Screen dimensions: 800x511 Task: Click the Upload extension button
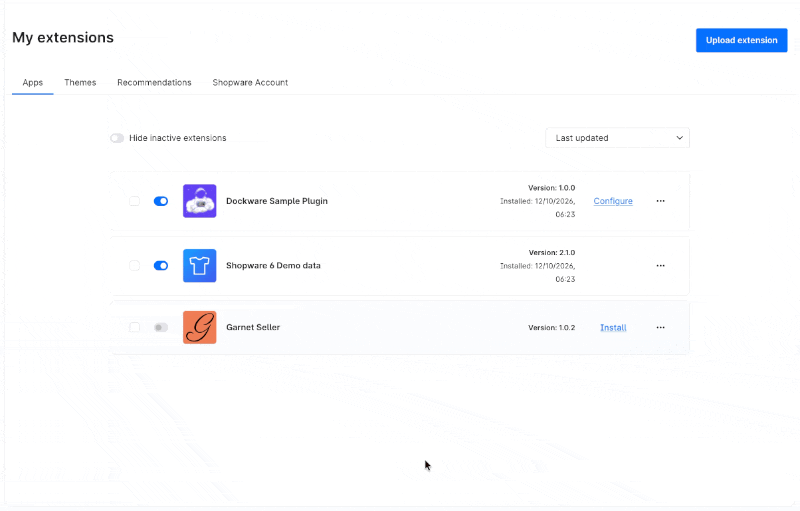[741, 40]
